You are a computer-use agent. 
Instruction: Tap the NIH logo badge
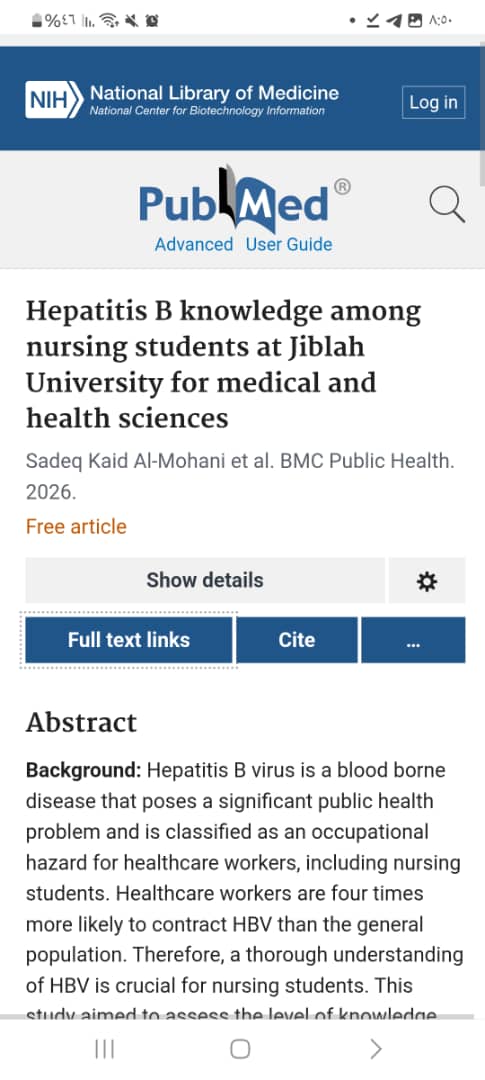pyautogui.click(x=54, y=101)
